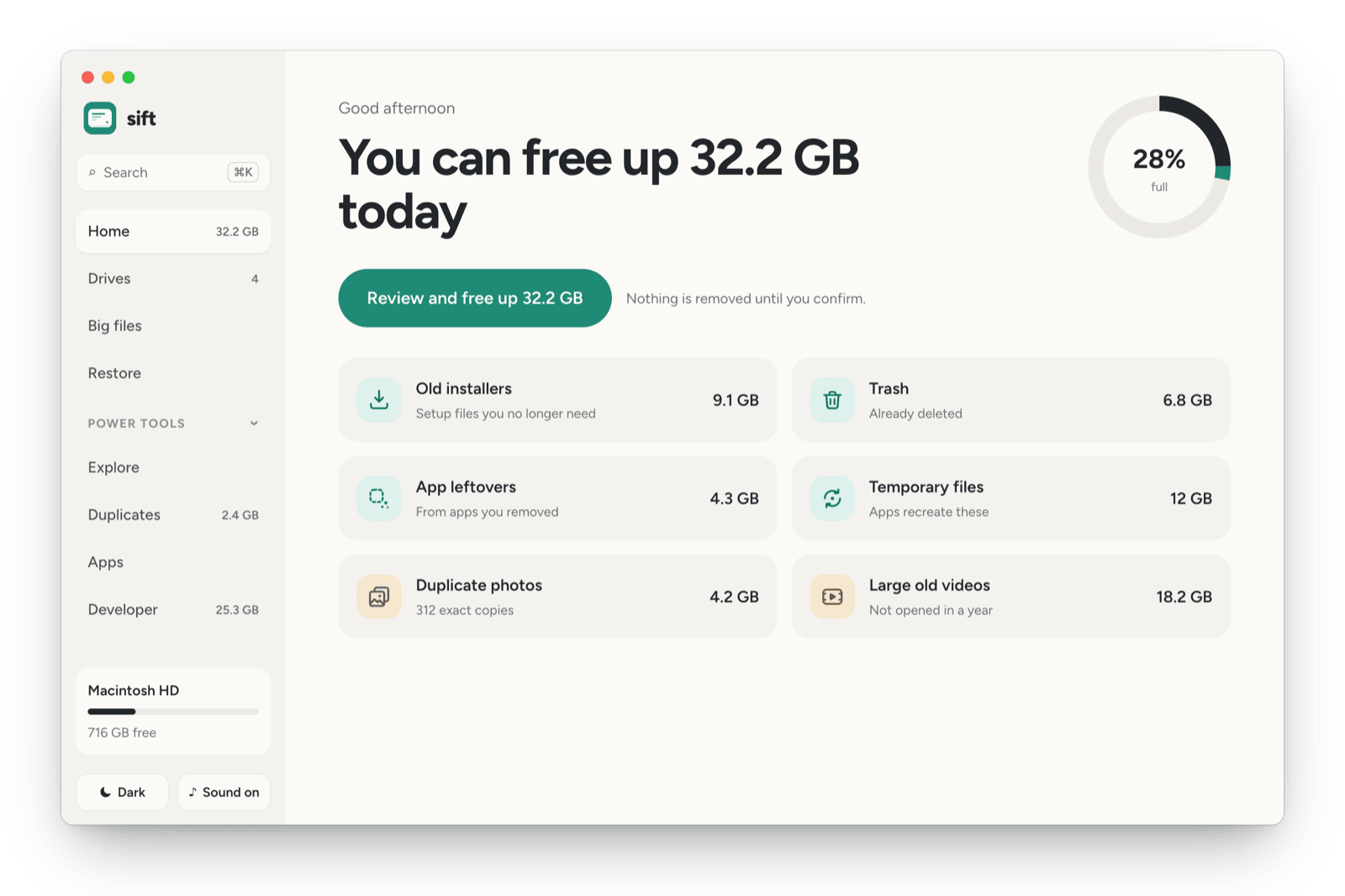Go to Drives in the sidebar
This screenshot has width=1345, height=896.
(173, 279)
